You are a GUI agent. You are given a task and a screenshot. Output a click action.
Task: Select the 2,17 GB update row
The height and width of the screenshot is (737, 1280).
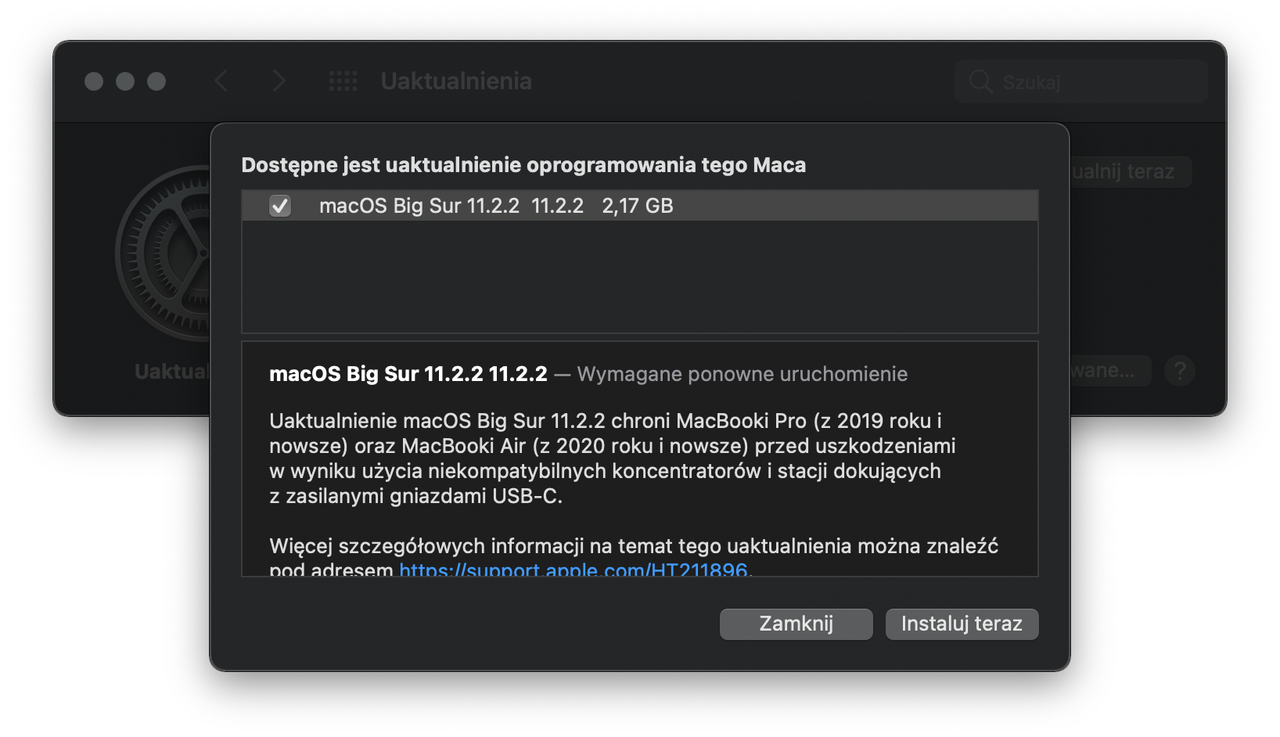point(640,206)
